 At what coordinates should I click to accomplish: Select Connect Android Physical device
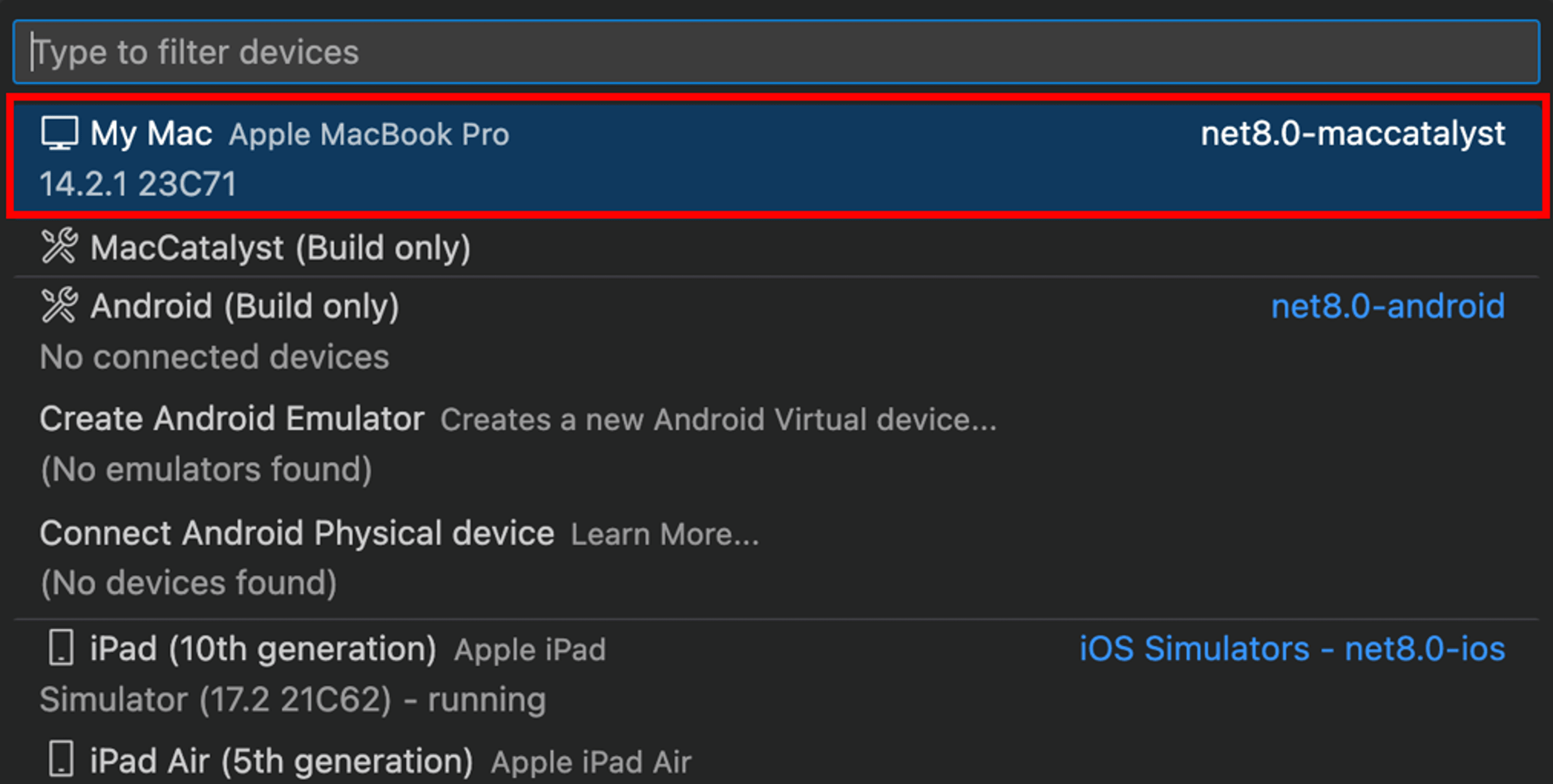click(297, 533)
